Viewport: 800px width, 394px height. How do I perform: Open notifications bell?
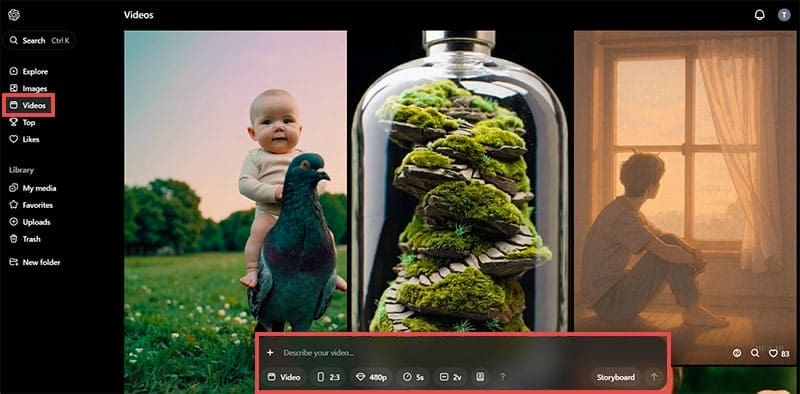[759, 15]
